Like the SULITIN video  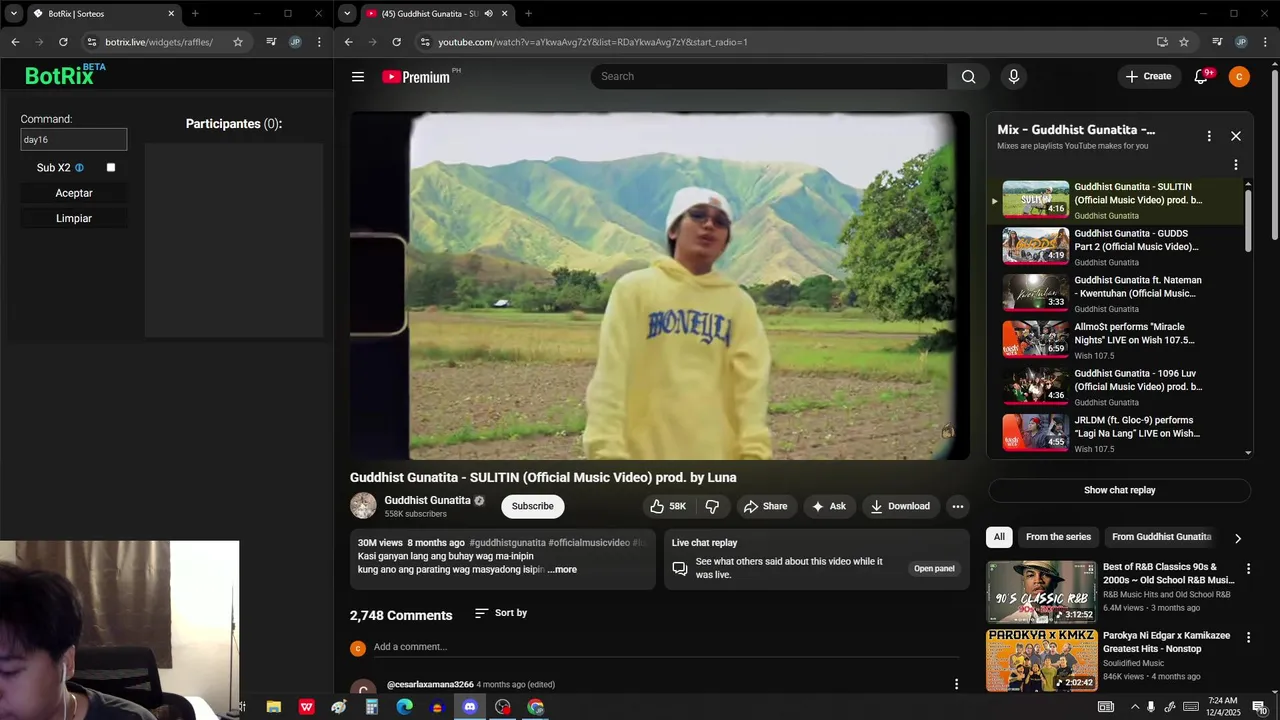click(668, 506)
